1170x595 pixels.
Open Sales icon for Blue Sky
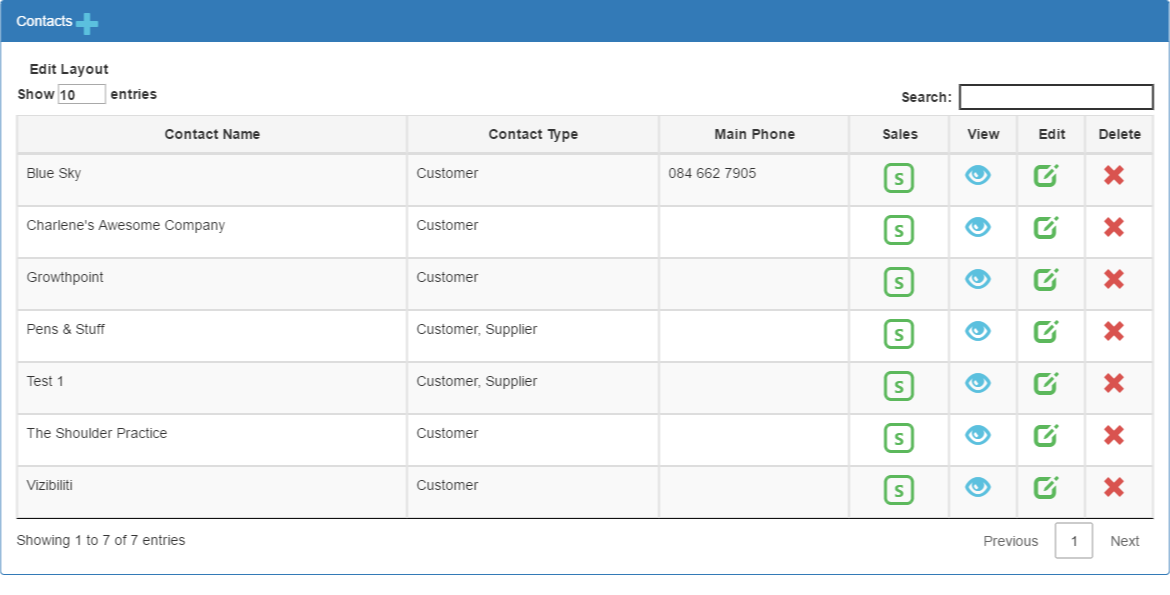[898, 178]
